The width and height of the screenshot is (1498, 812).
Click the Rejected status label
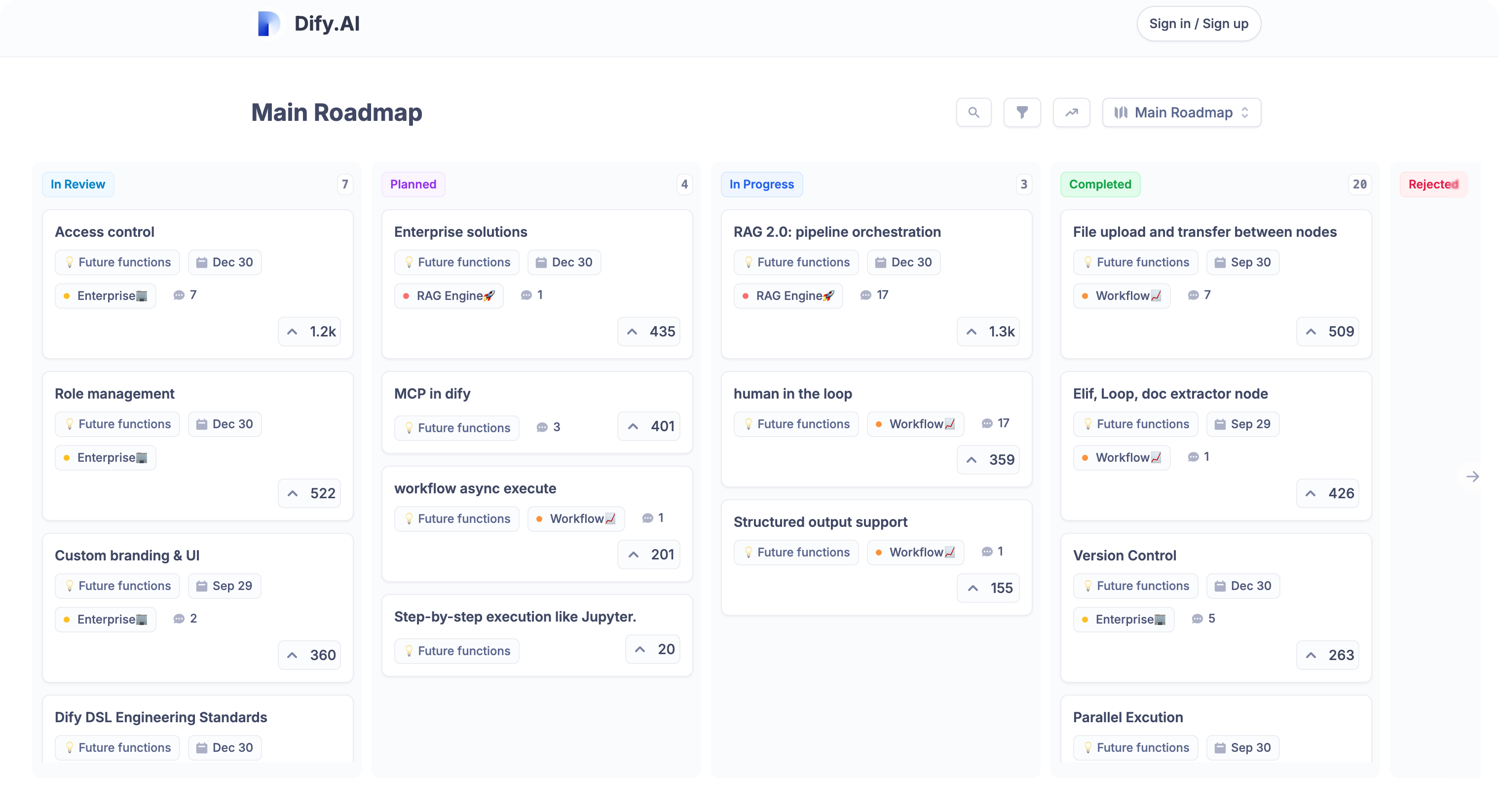1433,185
